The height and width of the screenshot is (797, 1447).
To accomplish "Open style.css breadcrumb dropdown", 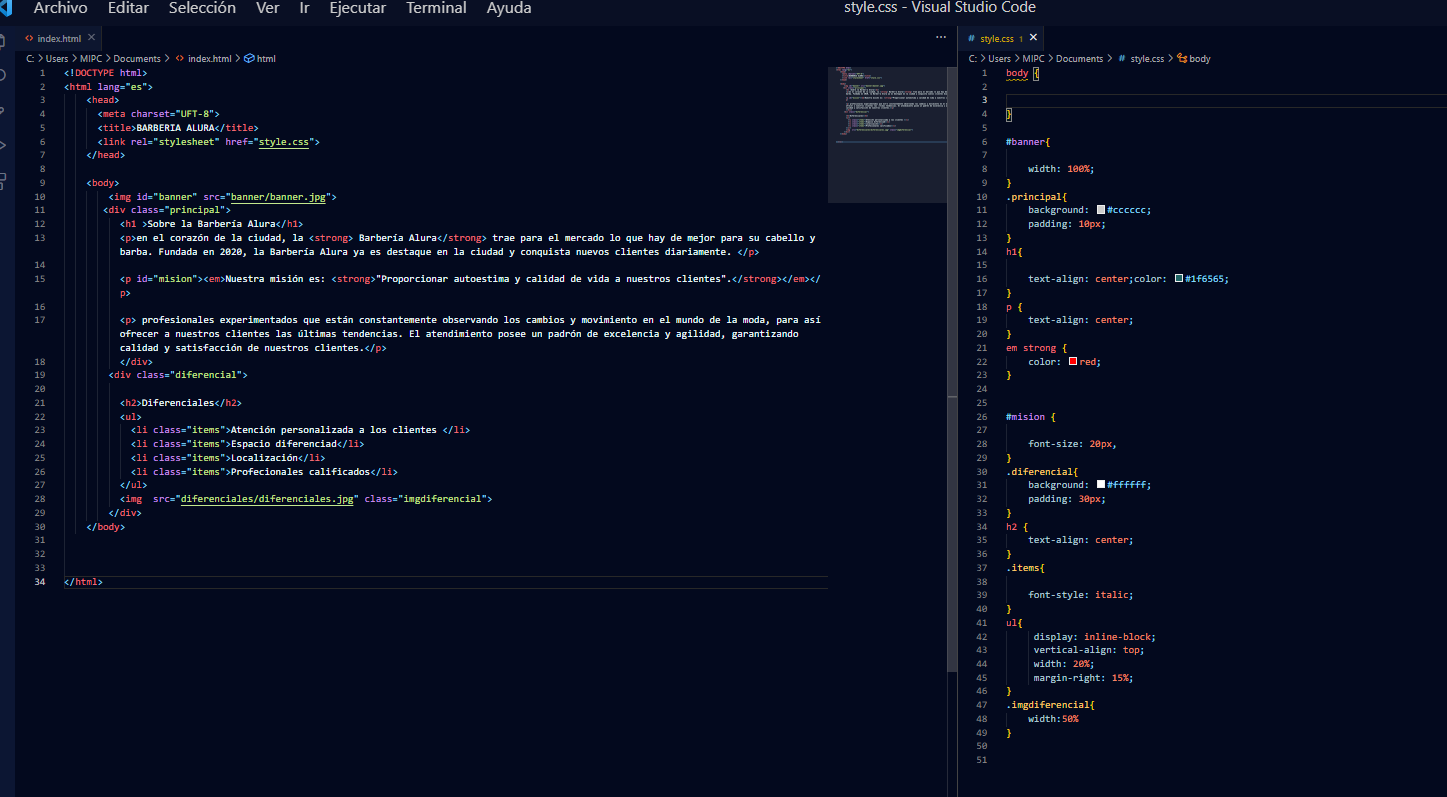I will pos(1147,59).
